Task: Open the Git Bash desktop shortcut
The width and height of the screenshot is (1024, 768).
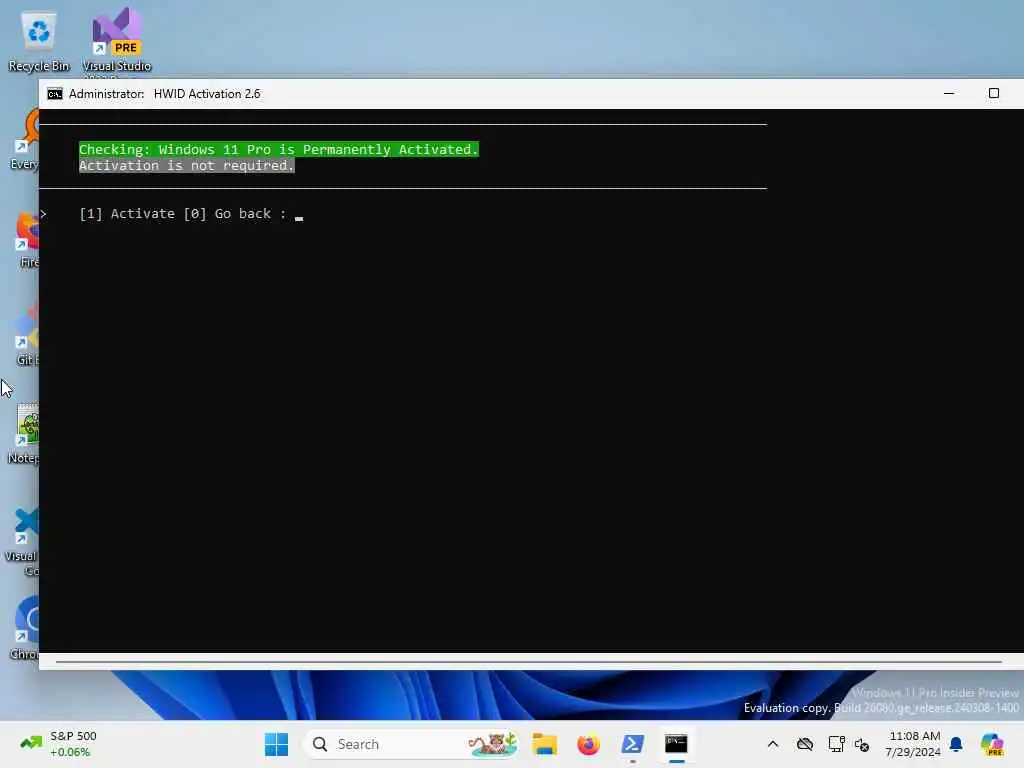Action: 26,336
